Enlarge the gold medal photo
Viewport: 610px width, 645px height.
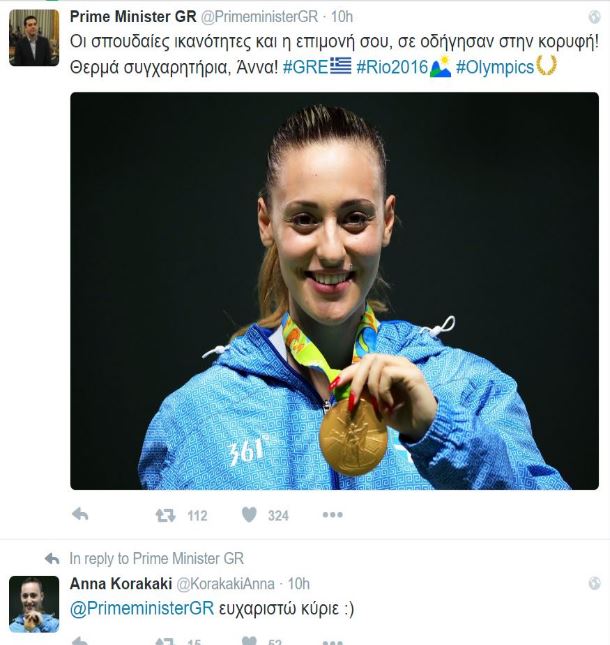coord(334,291)
